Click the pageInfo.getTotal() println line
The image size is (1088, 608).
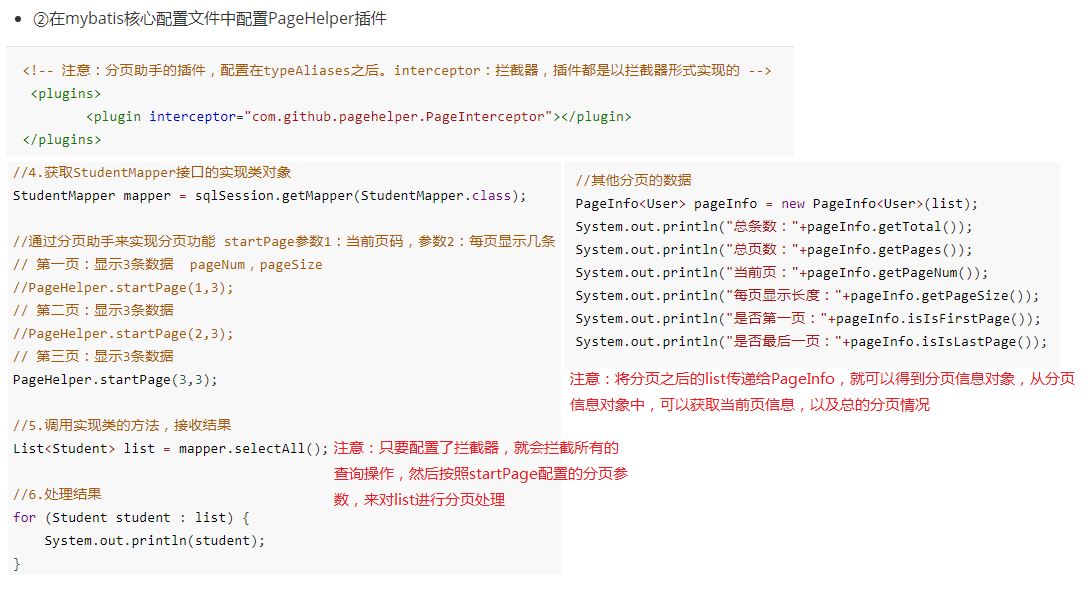(774, 226)
